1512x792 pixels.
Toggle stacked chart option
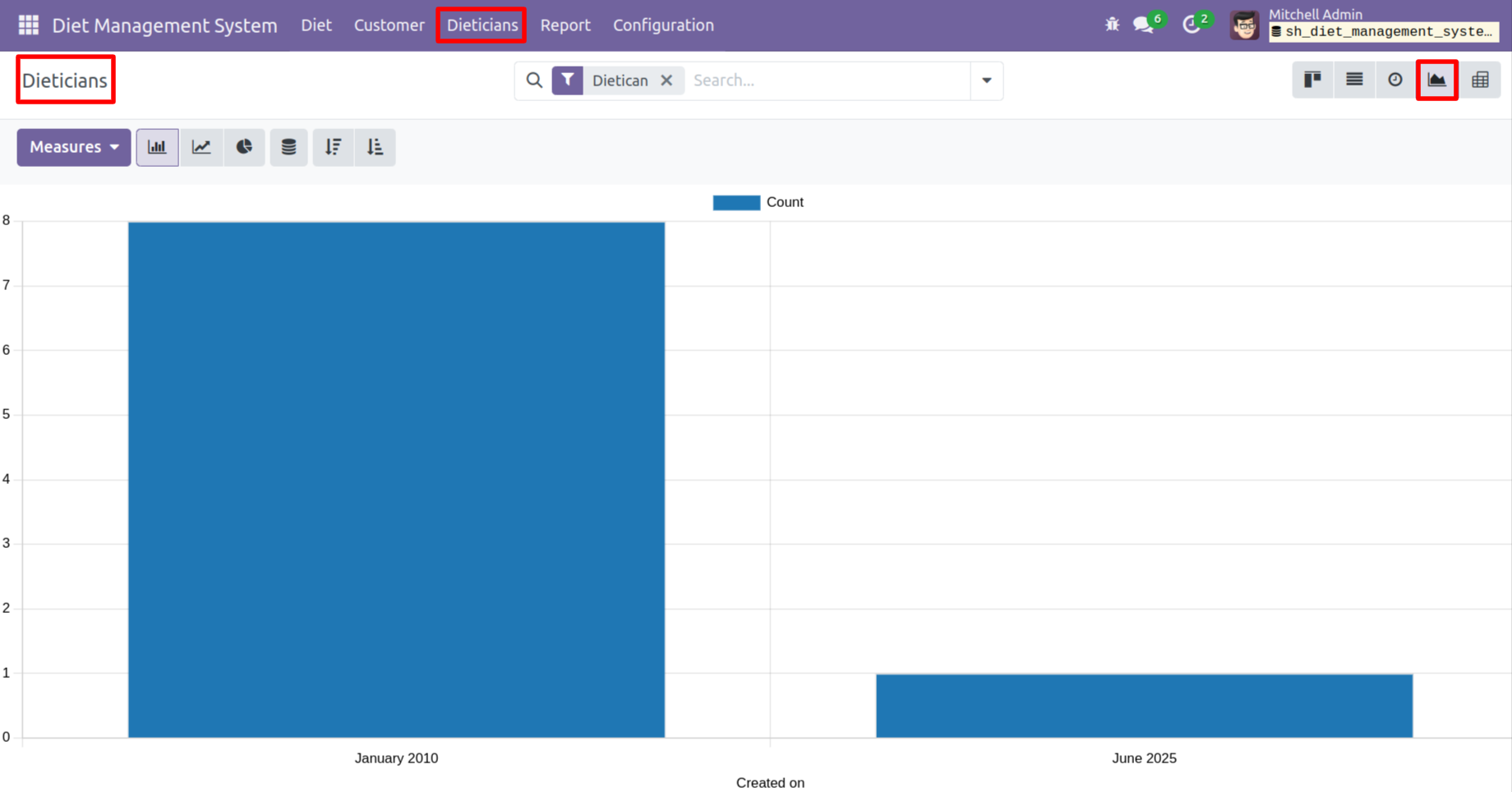click(x=288, y=147)
